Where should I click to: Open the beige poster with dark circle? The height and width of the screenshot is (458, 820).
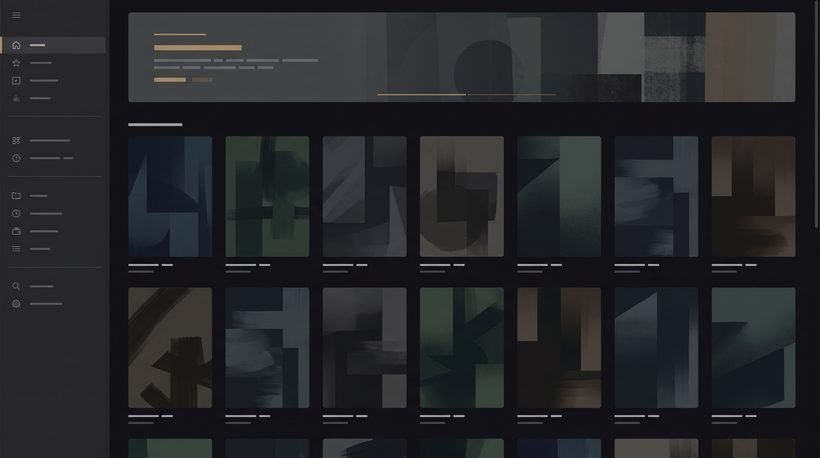(x=462, y=197)
